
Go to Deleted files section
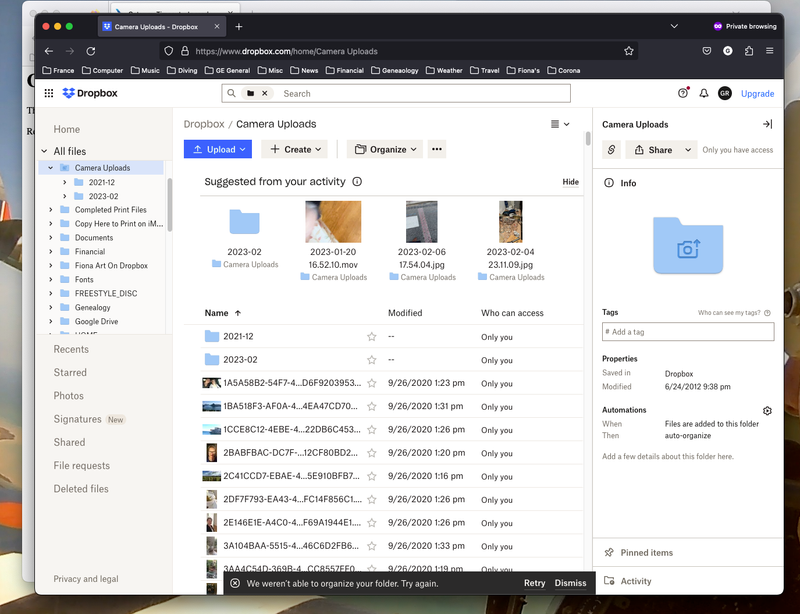[x=81, y=489]
